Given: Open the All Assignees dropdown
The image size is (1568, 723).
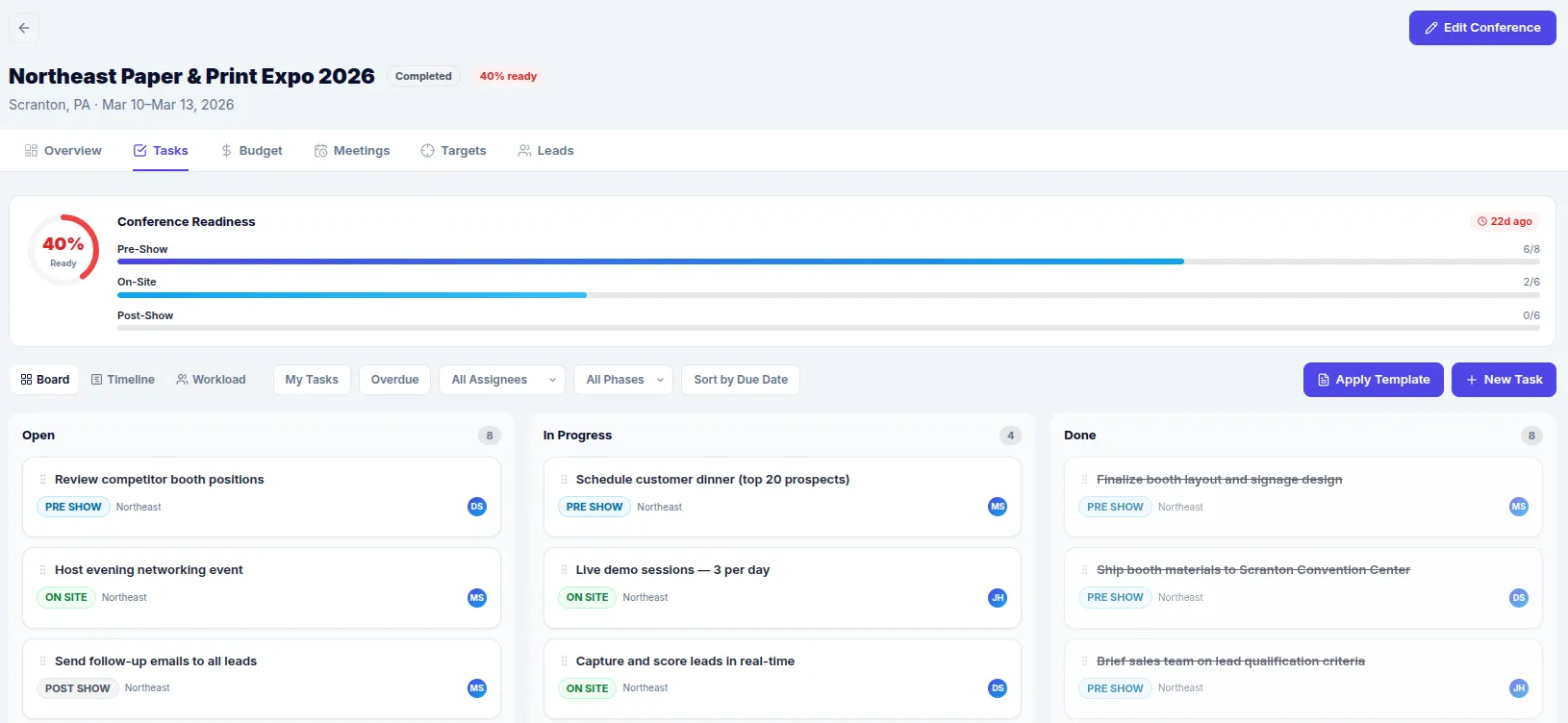Looking at the screenshot, I should pyautogui.click(x=502, y=380).
